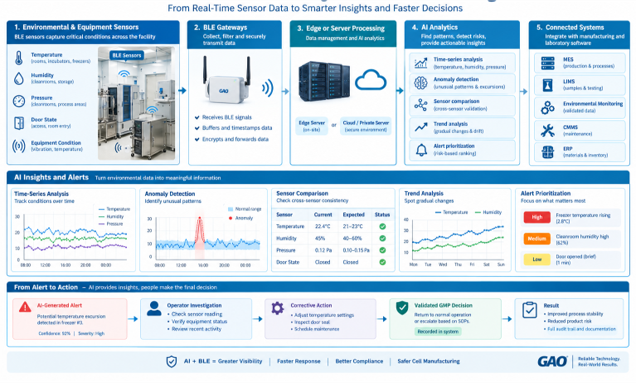Click 'Inspect door seal' in Corrective Action
This screenshot has width=636, height=383.
(312, 322)
